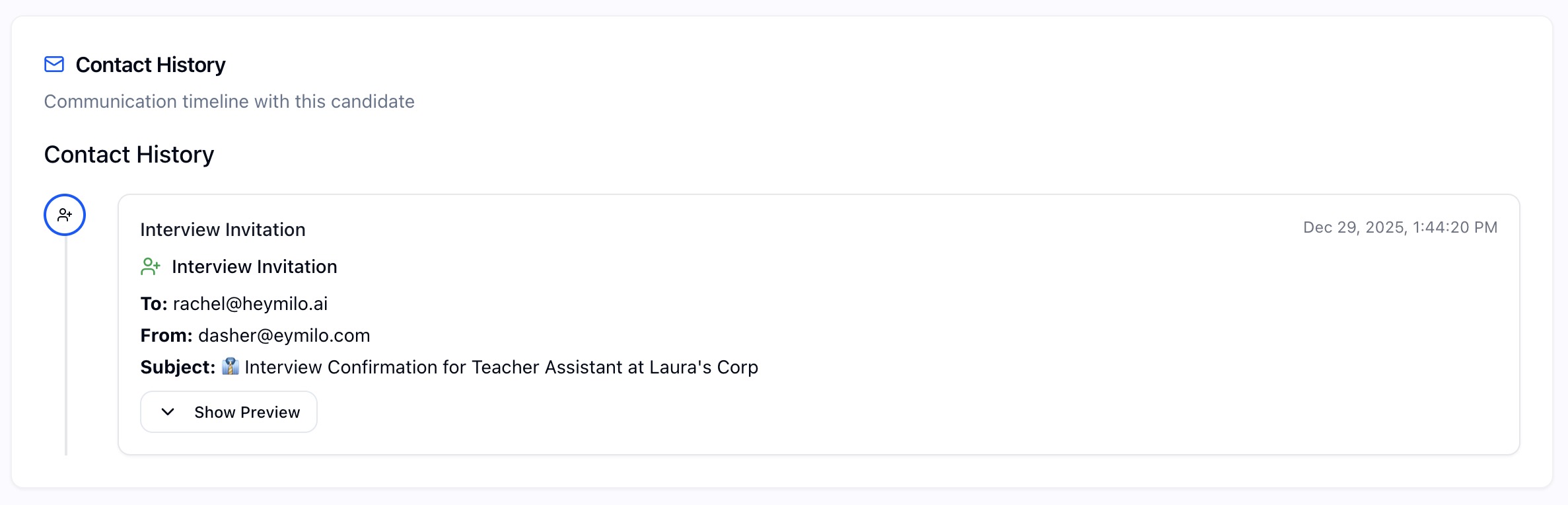Click the Interview Invitation card title
The image size is (1568, 505).
223,229
